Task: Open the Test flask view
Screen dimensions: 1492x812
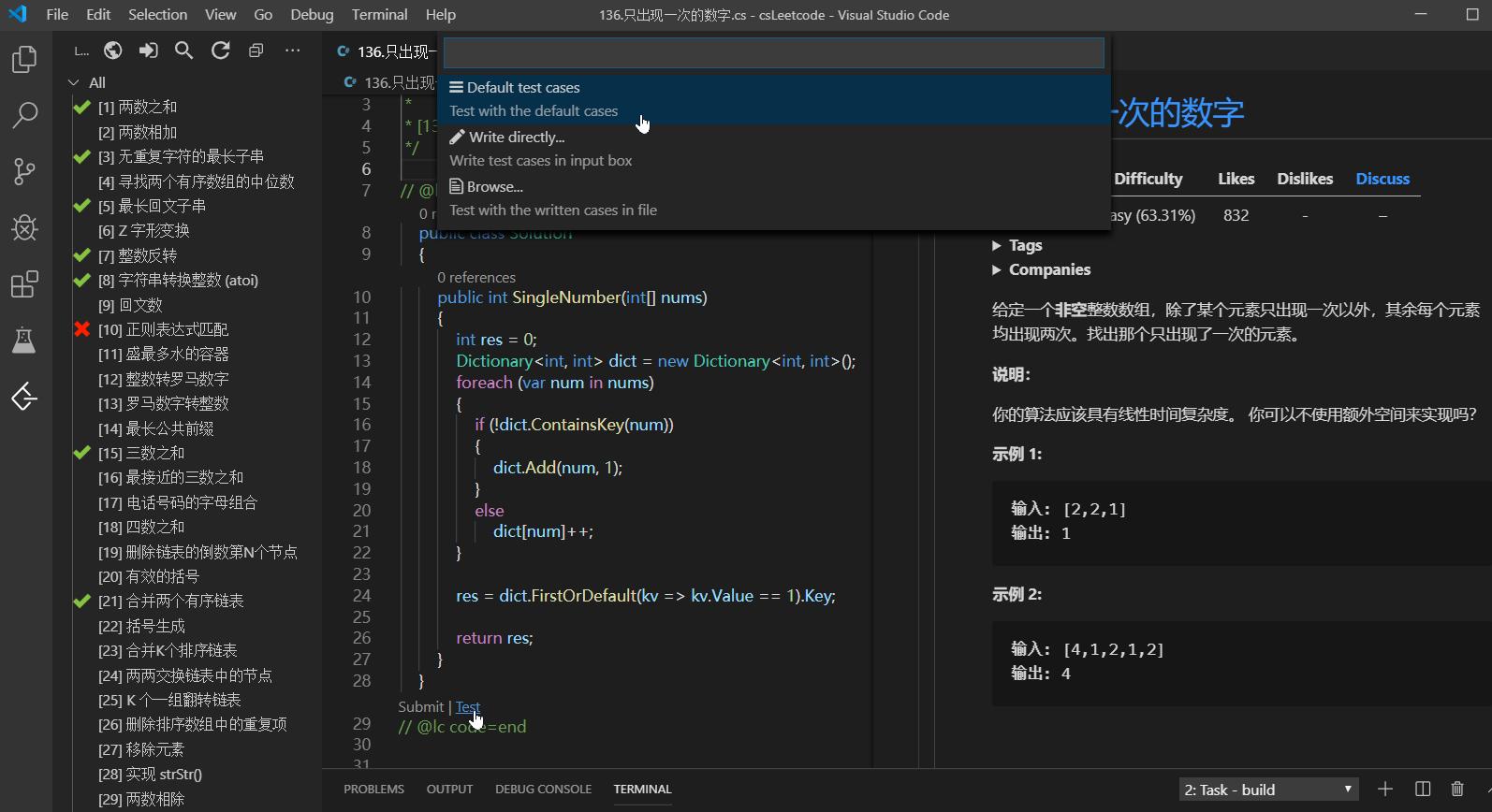Action: [24, 341]
